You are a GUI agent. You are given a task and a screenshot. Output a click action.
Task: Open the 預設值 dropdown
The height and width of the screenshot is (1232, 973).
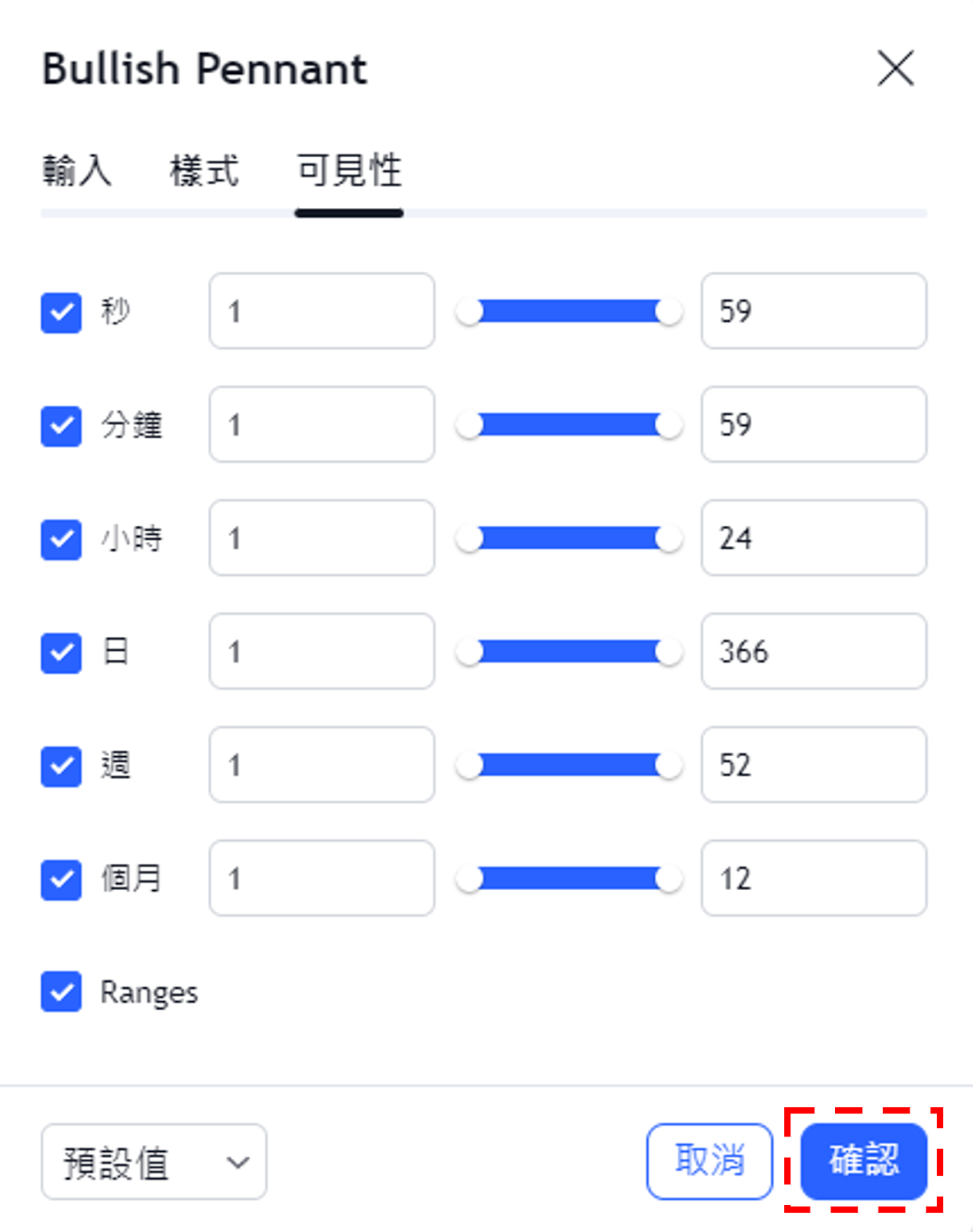click(154, 1162)
